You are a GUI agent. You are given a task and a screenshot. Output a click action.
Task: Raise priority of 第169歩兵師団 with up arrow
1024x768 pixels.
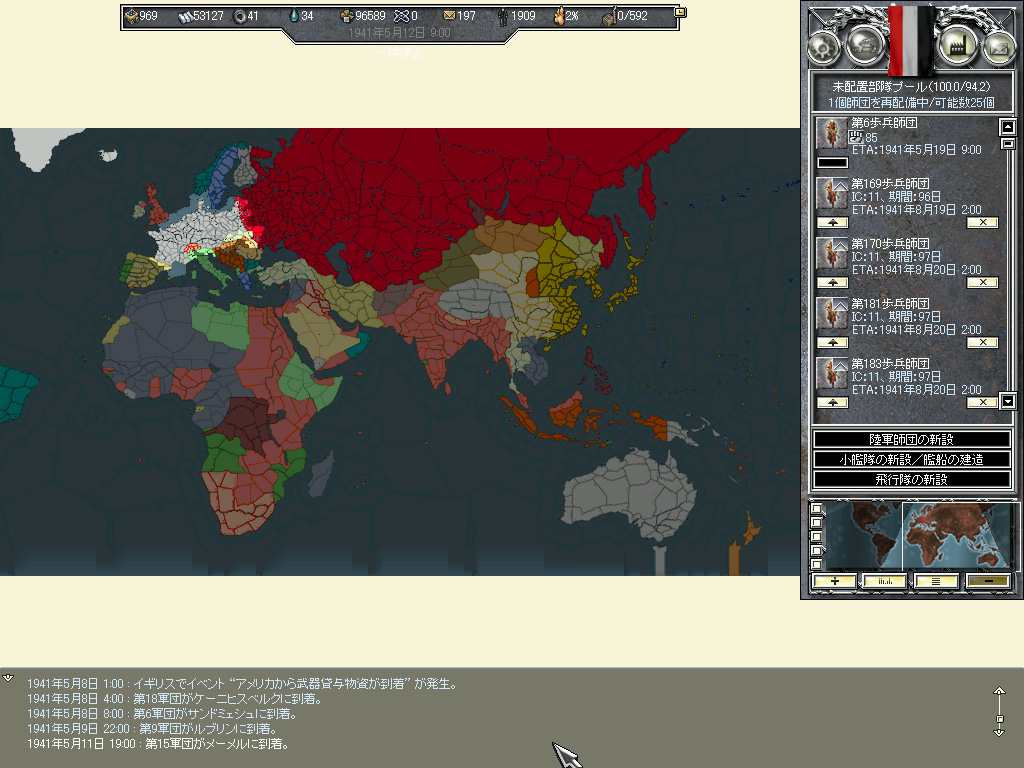click(833, 223)
